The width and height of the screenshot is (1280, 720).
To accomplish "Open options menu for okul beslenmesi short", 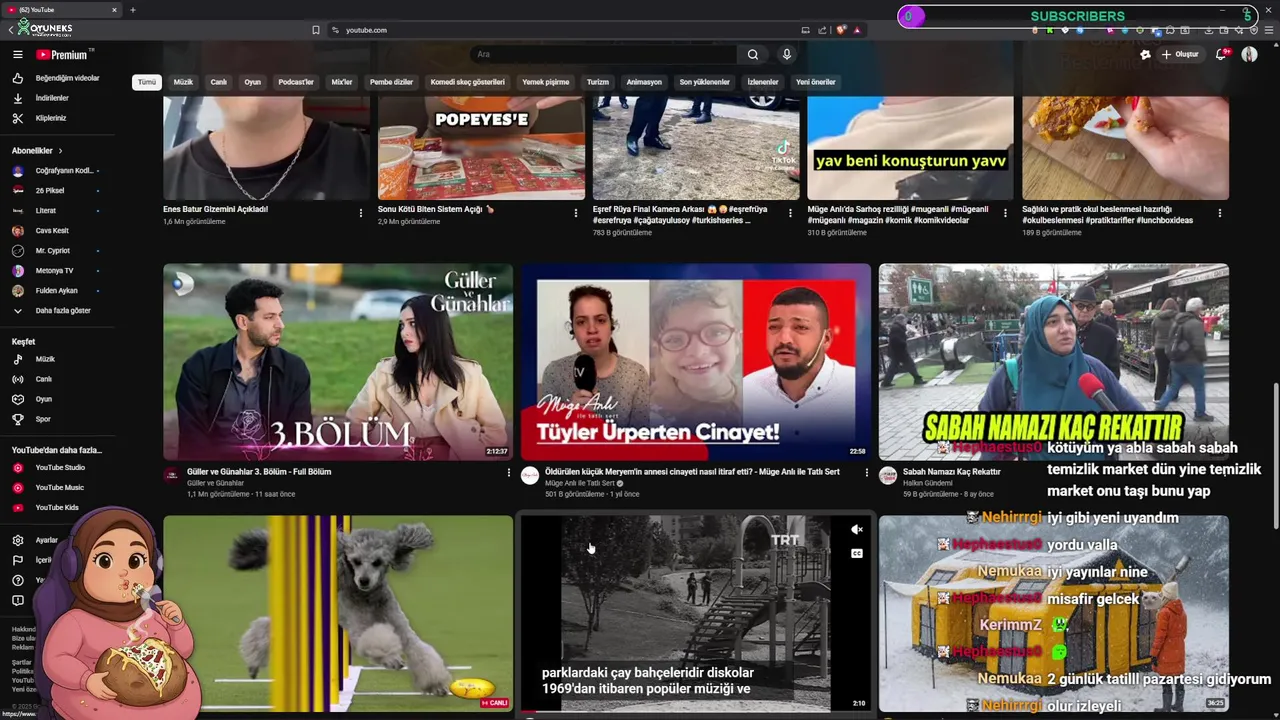I will coord(1220,213).
